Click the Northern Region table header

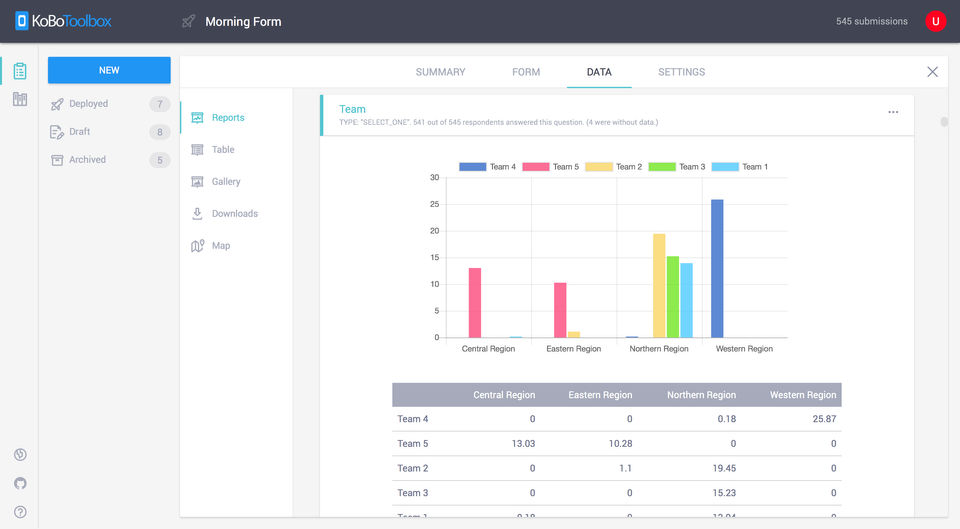[701, 395]
